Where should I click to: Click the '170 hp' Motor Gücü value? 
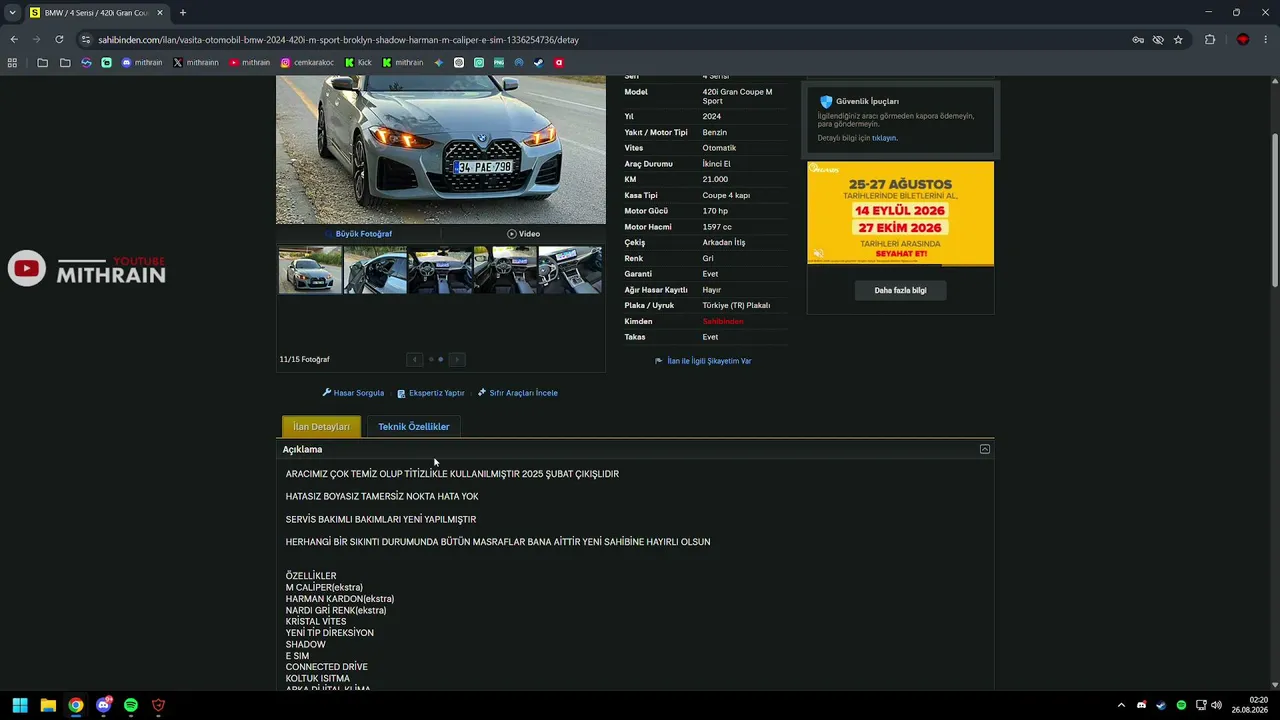coord(715,211)
